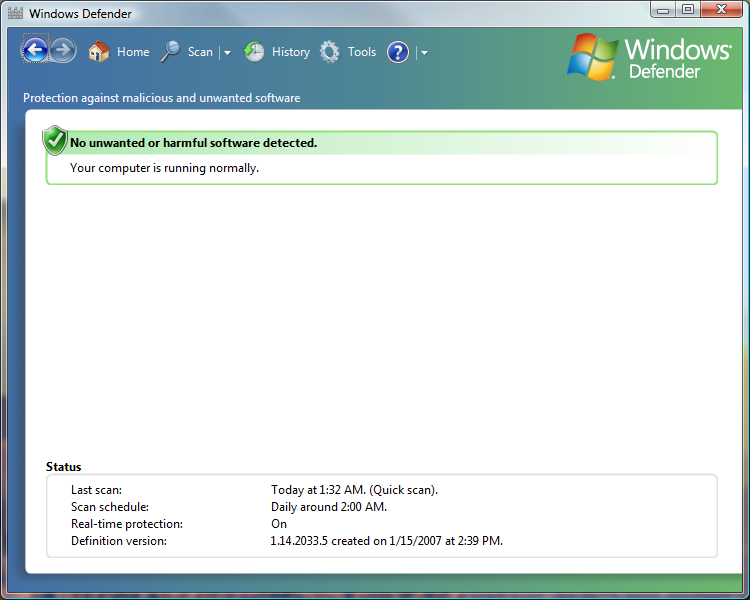Expand the dropdown arrow beside Help
The image size is (750, 600).
(x=424, y=53)
